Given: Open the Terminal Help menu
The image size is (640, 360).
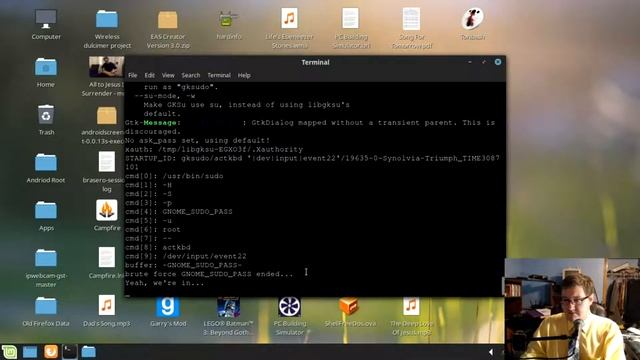Looking at the screenshot, I should [x=244, y=76].
